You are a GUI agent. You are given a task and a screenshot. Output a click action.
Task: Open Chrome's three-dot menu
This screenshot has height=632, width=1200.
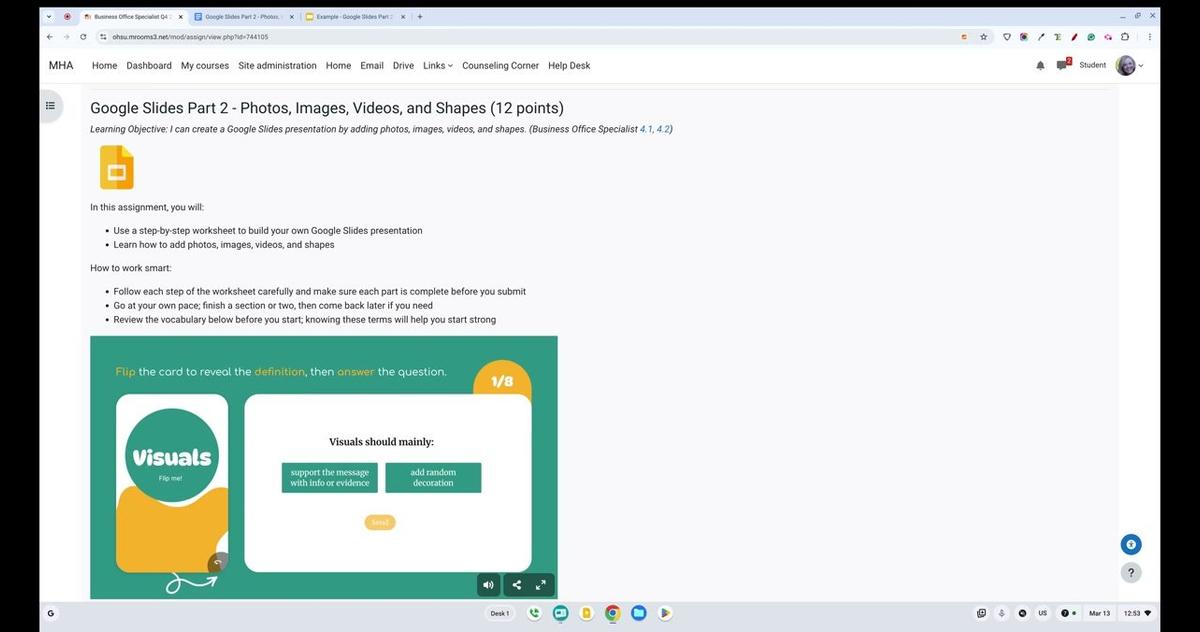(1149, 36)
